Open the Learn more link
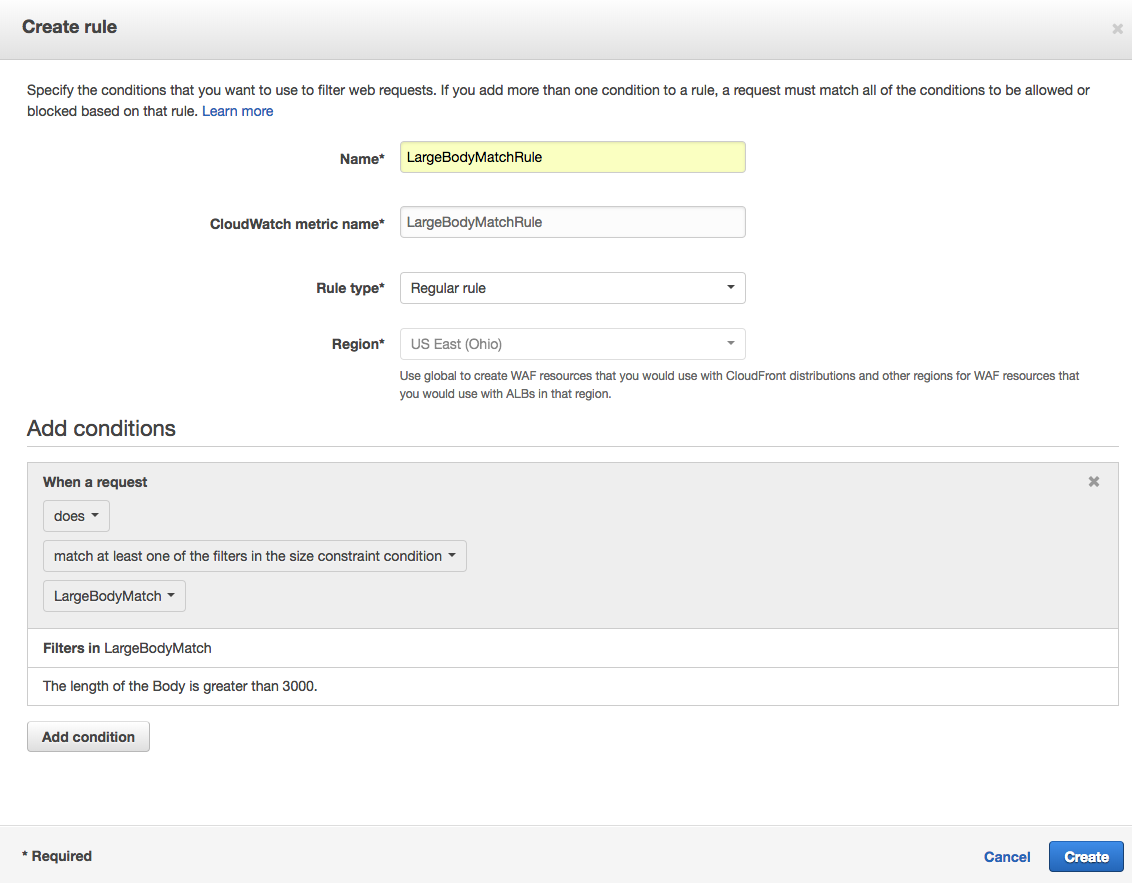The image size is (1132, 883). pyautogui.click(x=238, y=111)
